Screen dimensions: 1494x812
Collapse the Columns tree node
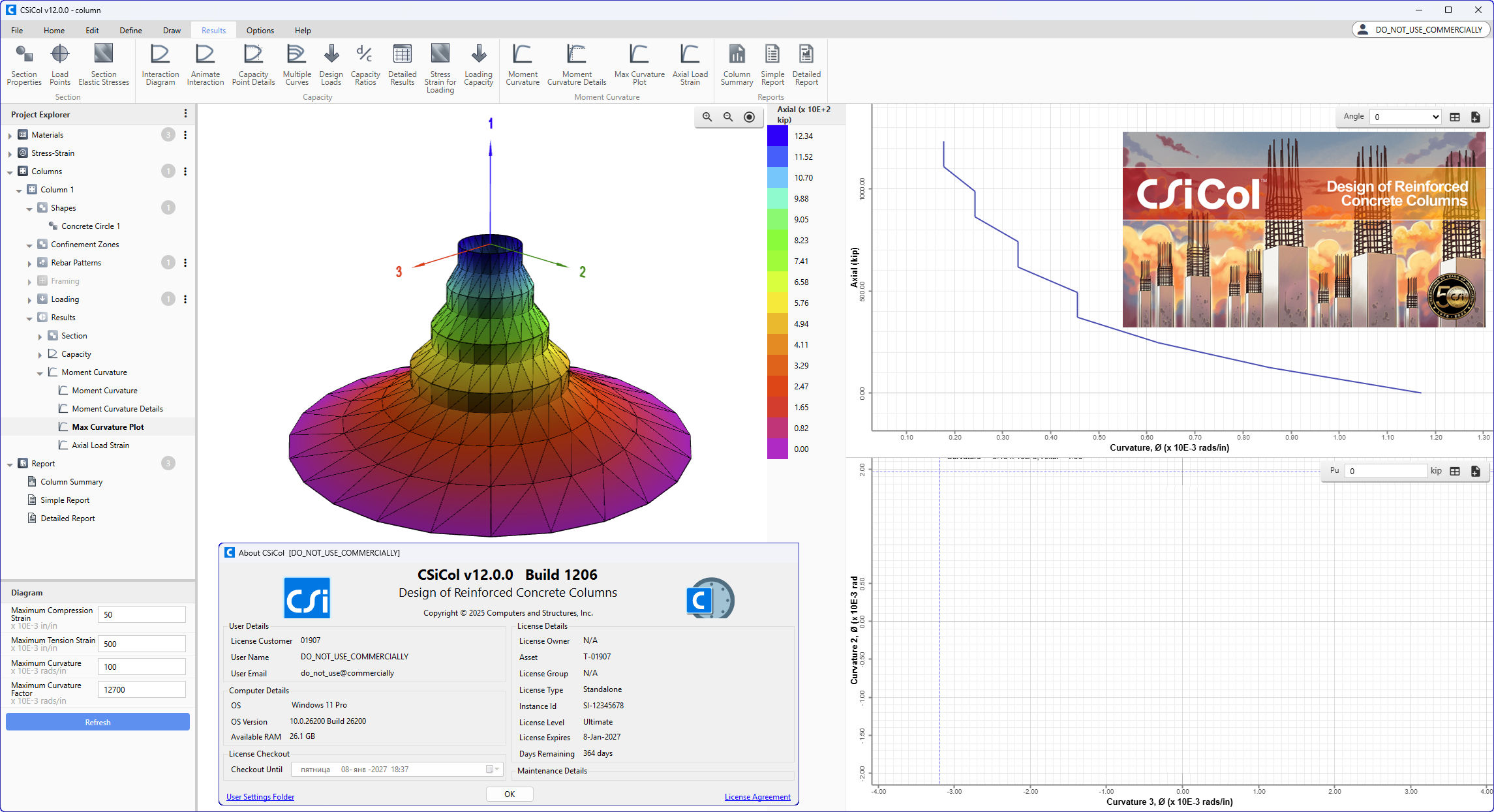pos(10,171)
